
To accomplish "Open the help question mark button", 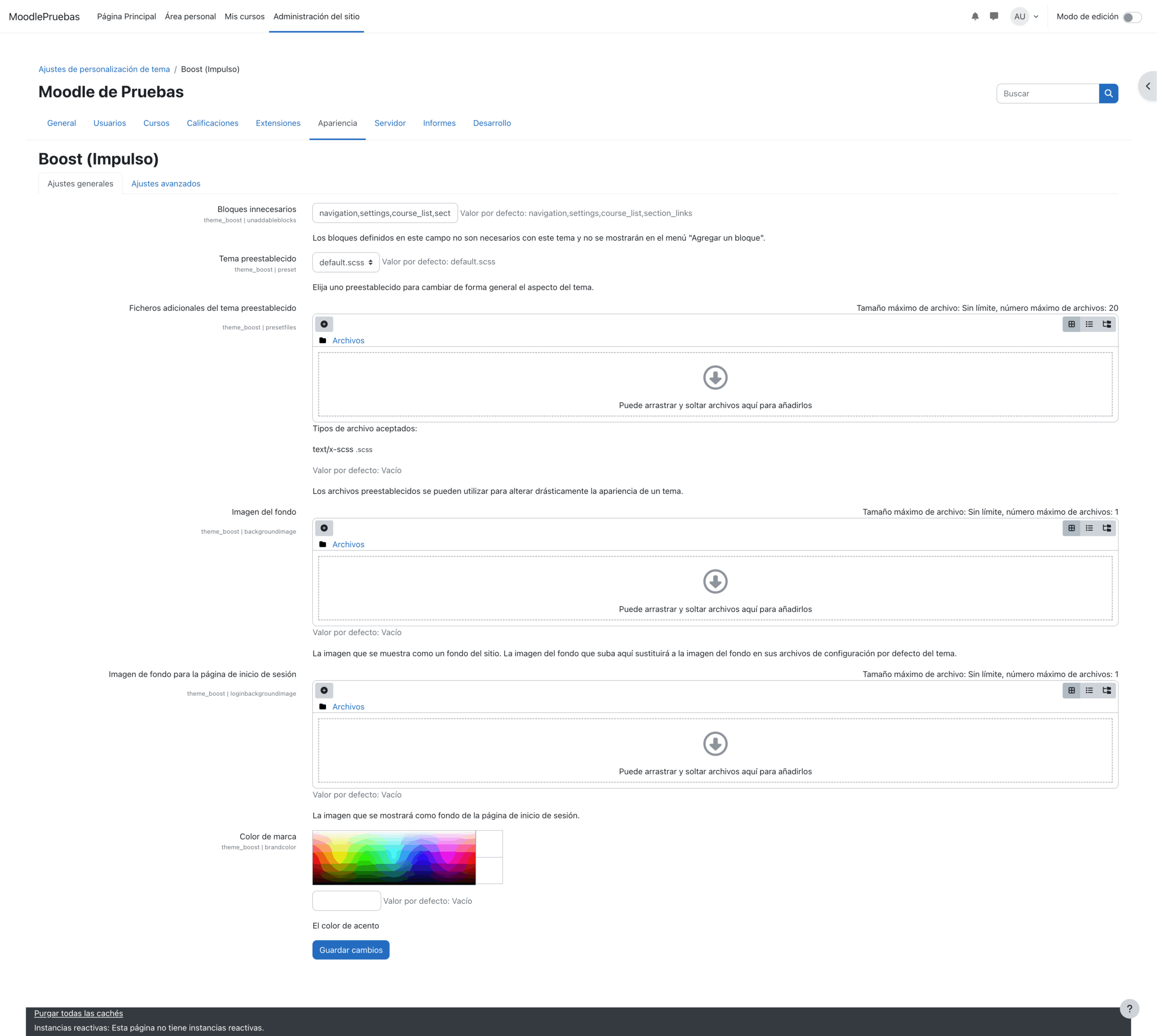I will [1129, 1009].
